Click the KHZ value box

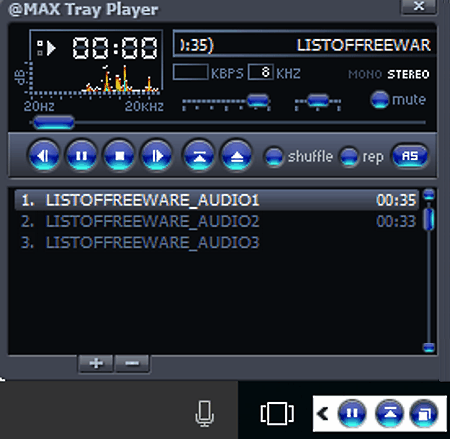tap(261, 72)
